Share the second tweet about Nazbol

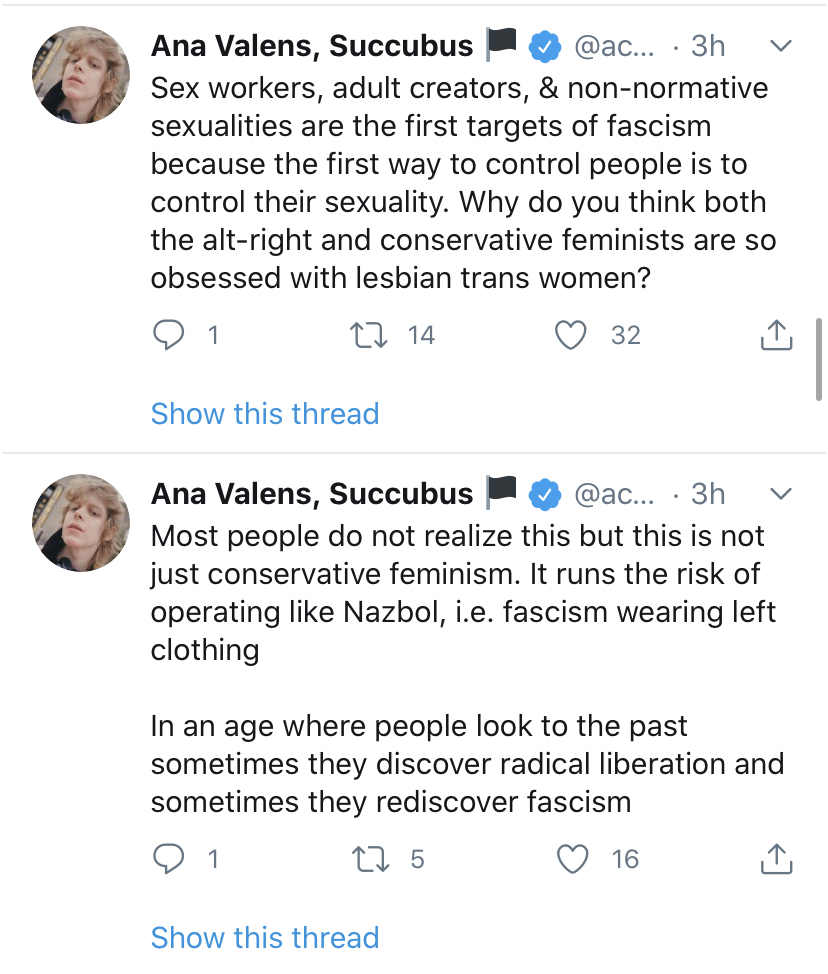[x=776, y=860]
